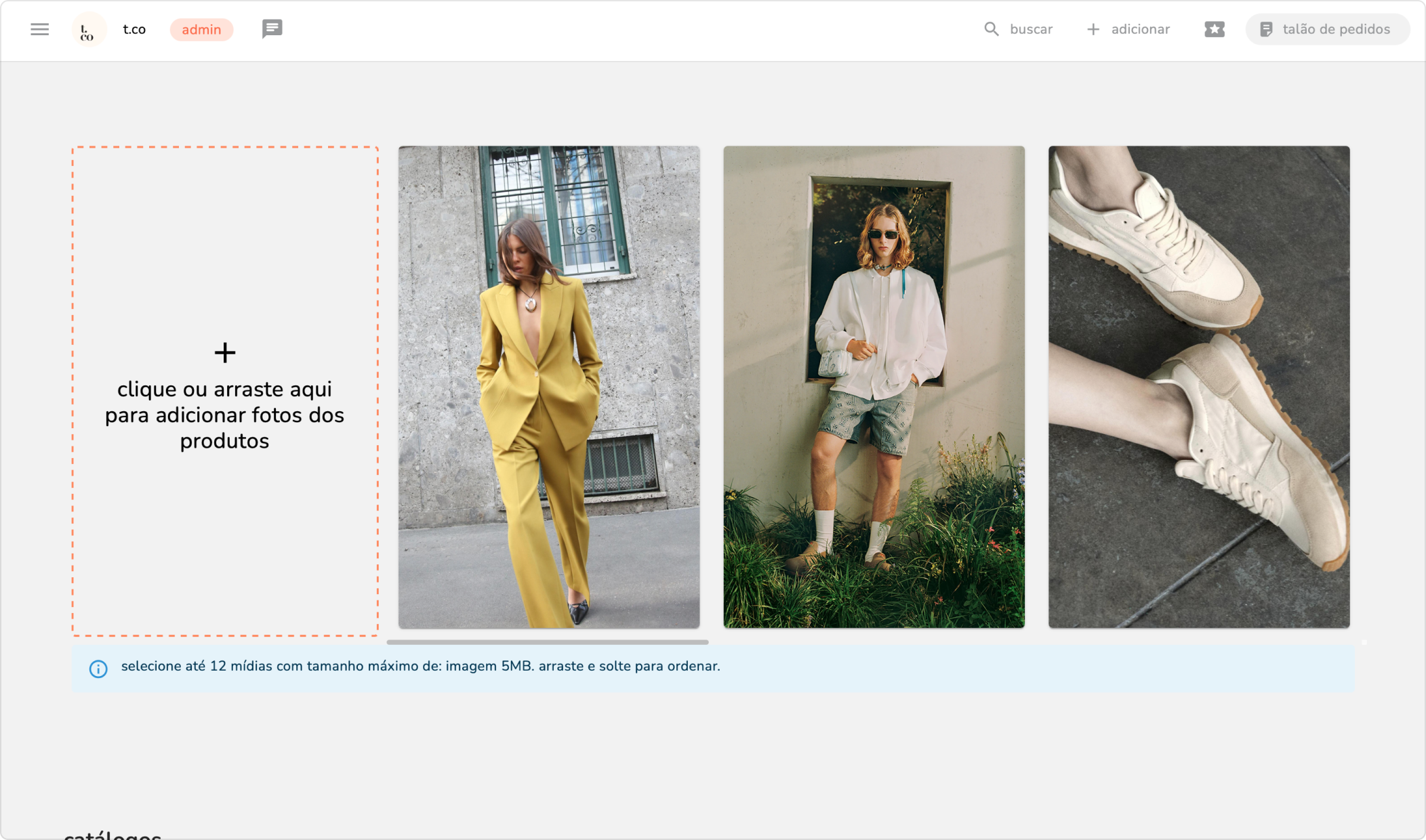This screenshot has height=840, width=1426.
Task: Click the horizontal photo gallery scrollbar
Action: click(x=547, y=642)
